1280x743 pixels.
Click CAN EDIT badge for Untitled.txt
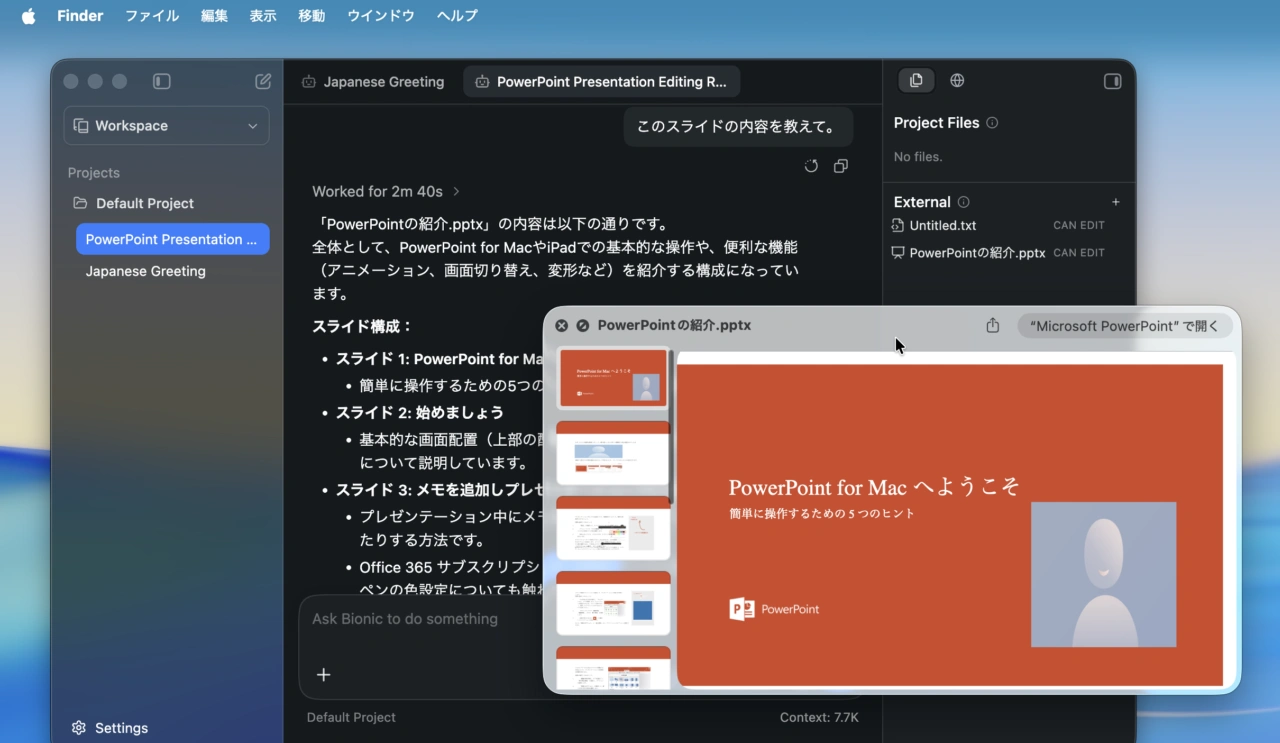[1079, 226]
